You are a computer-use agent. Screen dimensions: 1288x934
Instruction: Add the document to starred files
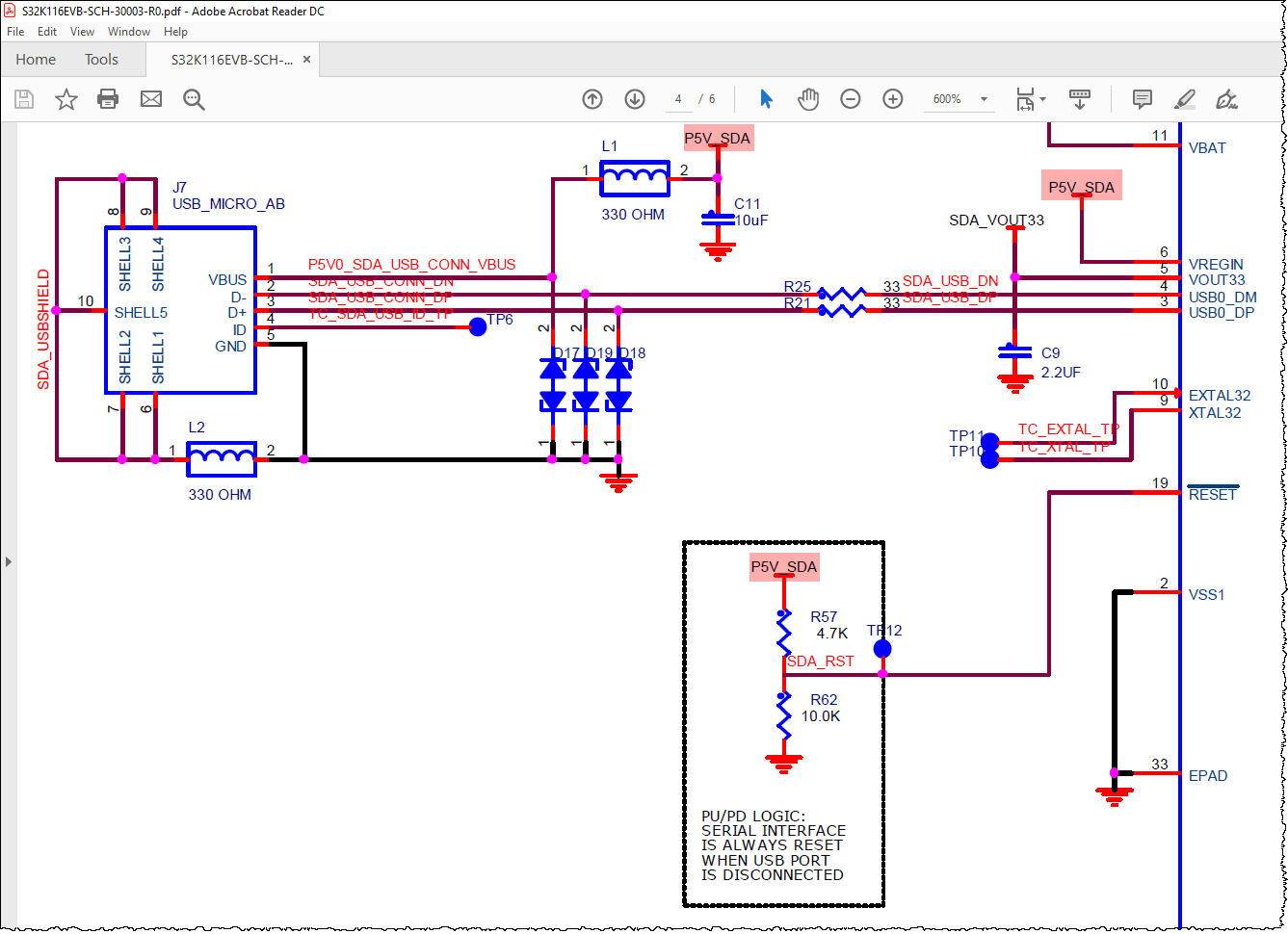(66, 99)
